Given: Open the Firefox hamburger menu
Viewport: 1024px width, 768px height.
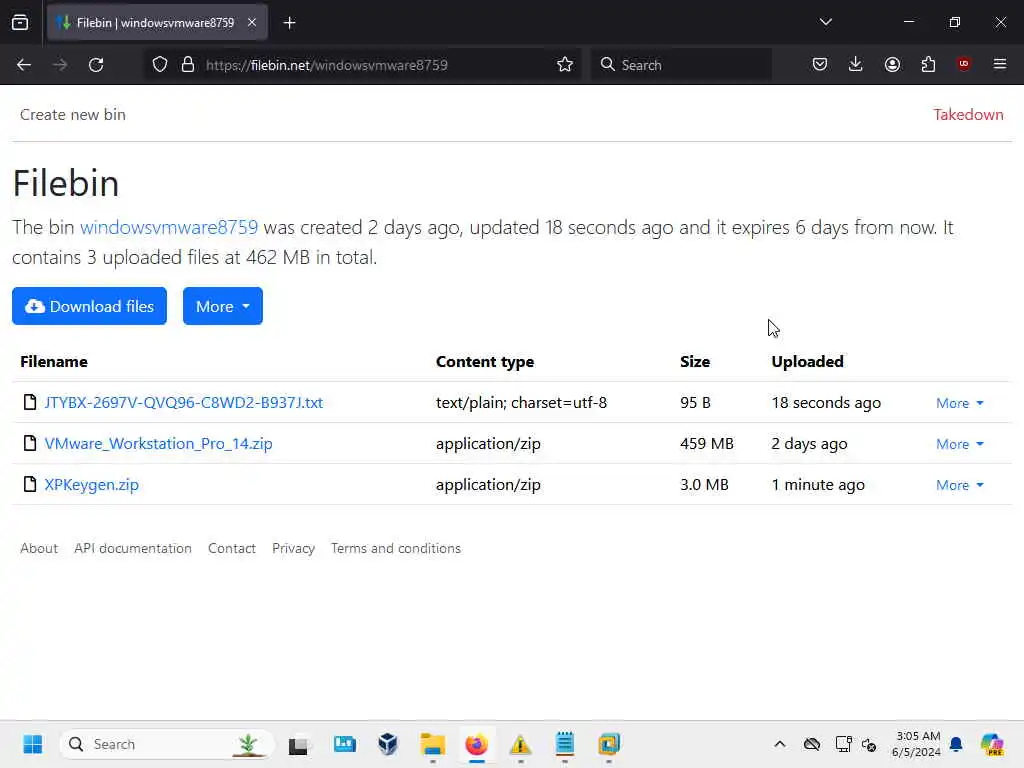Looking at the screenshot, I should tap(1000, 64).
